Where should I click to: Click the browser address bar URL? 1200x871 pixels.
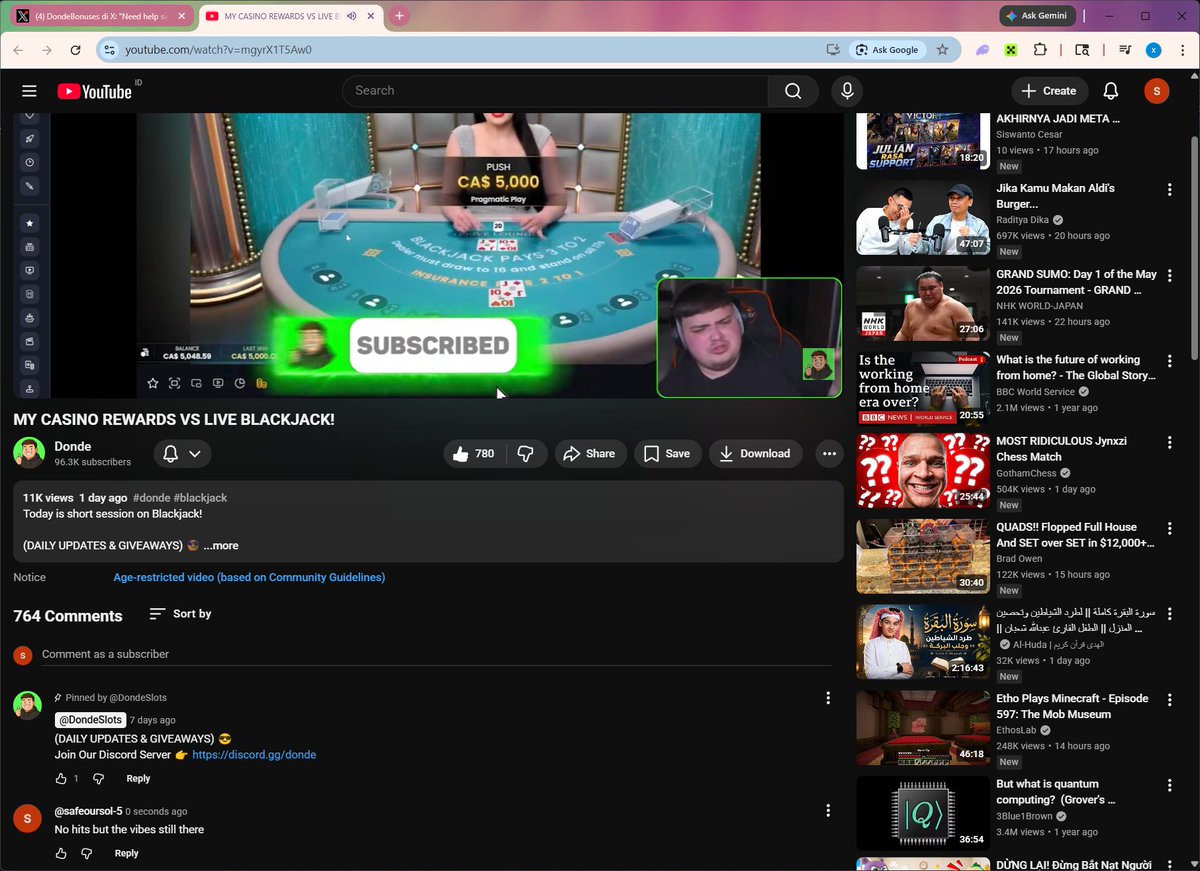pos(218,50)
